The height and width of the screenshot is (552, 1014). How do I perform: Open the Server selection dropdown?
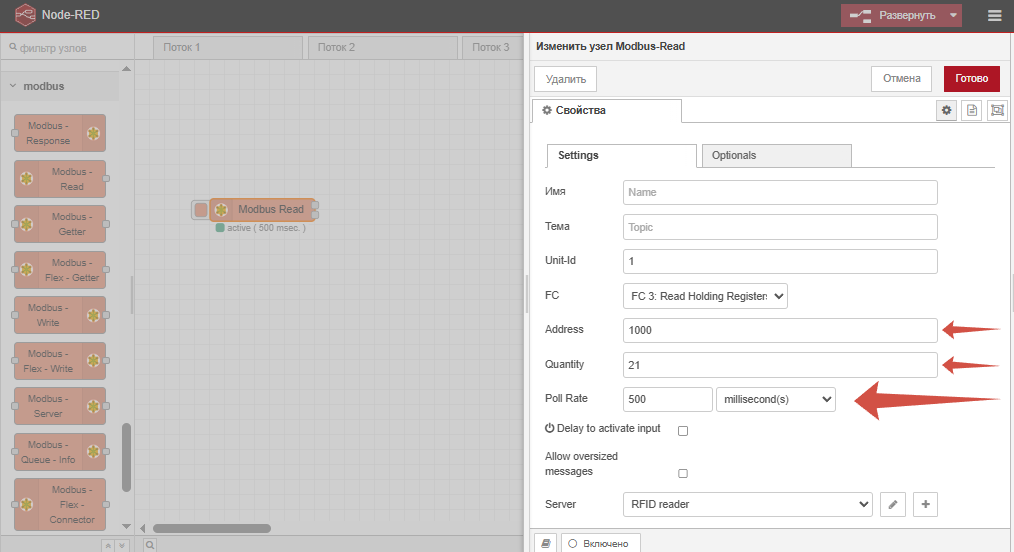pos(747,505)
